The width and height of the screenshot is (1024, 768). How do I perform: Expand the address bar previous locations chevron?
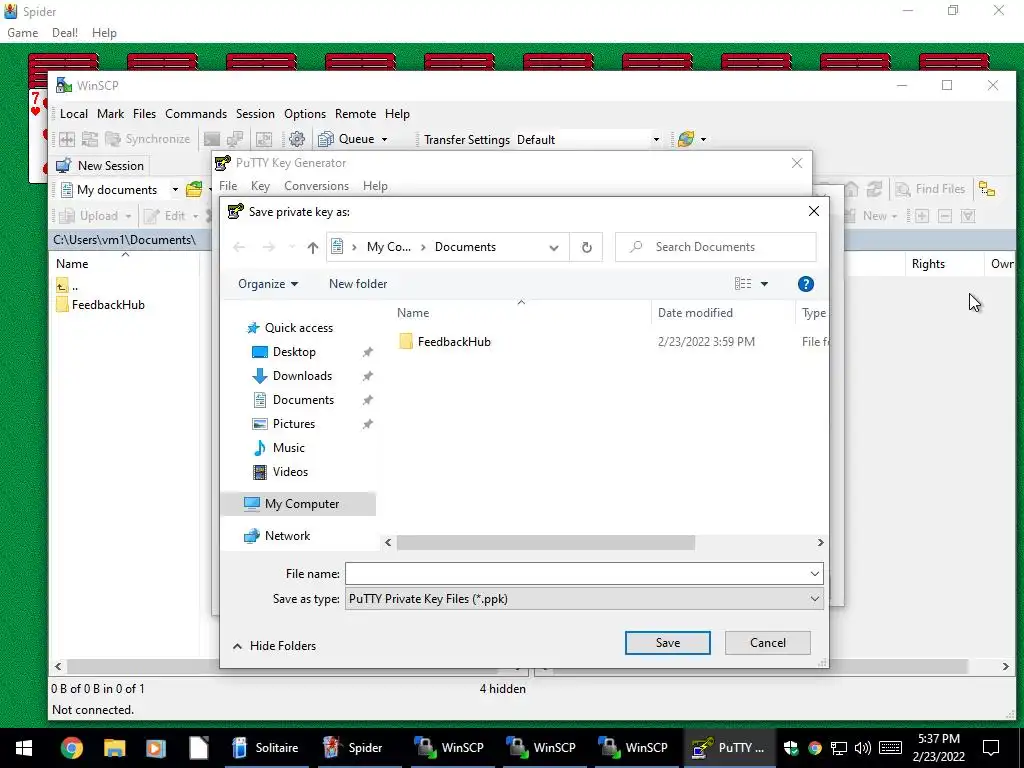click(553, 247)
